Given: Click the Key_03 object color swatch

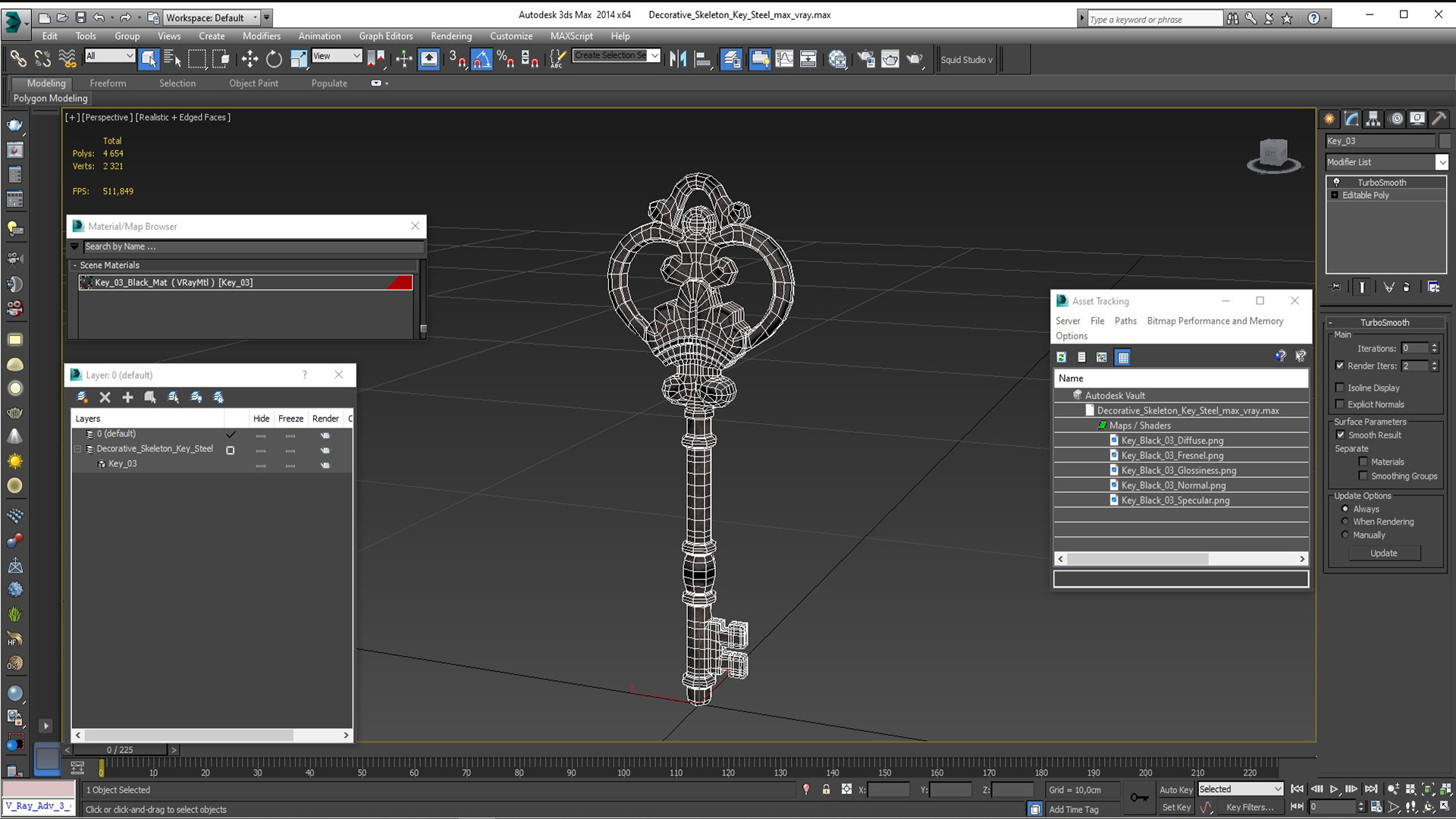Looking at the screenshot, I should point(1444,141).
